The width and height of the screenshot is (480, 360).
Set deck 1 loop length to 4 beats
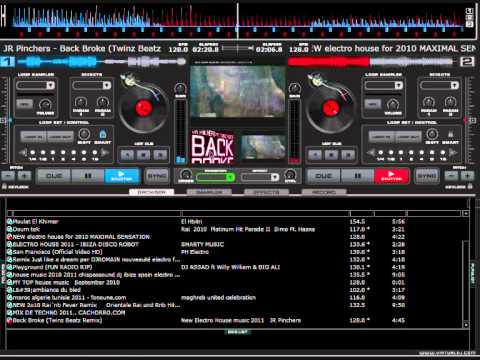pyautogui.click(x=74, y=153)
